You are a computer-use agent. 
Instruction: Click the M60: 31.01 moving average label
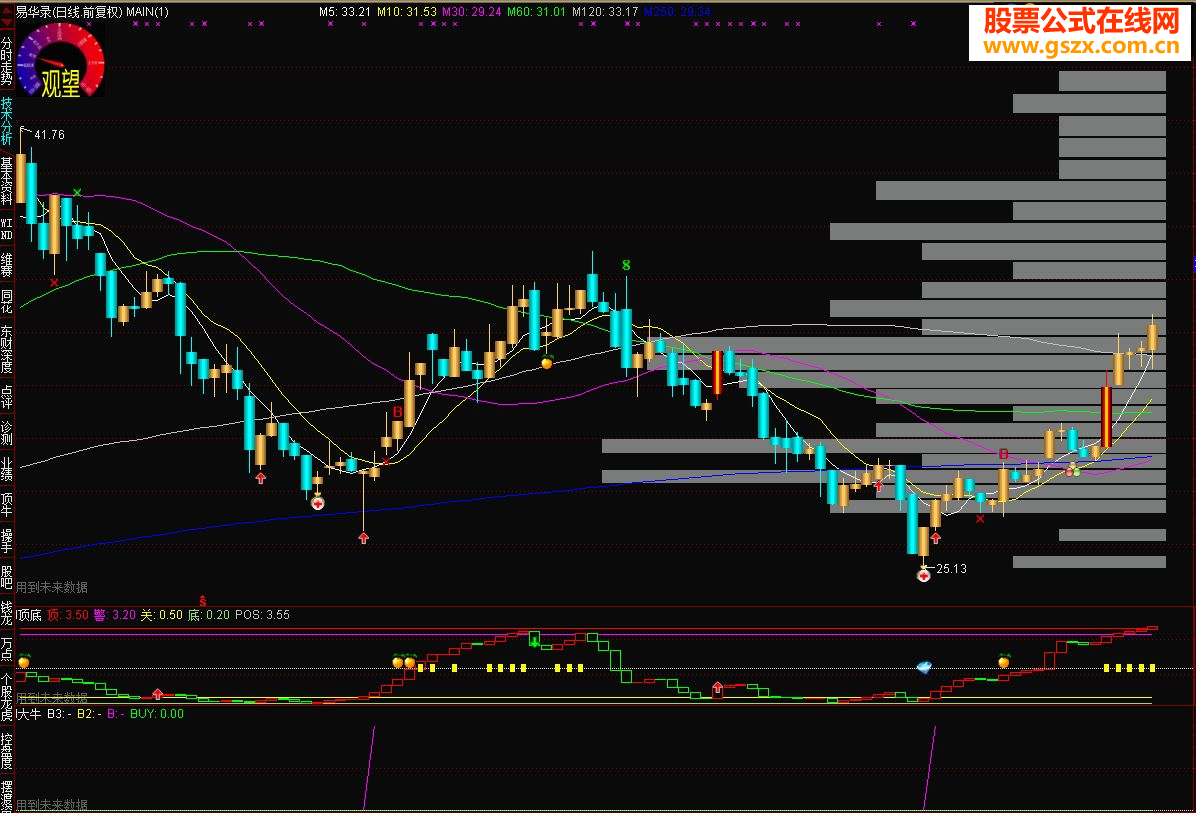click(x=537, y=11)
